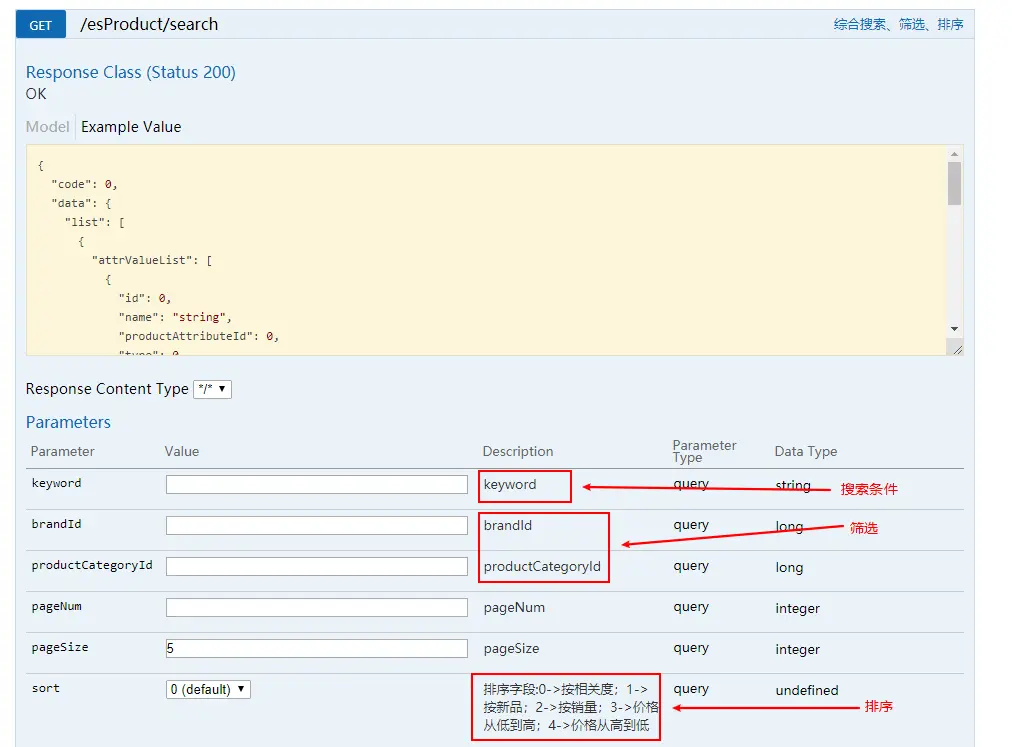Click the Response Class (Status 200) heading
1012x747 pixels.
[x=131, y=72]
